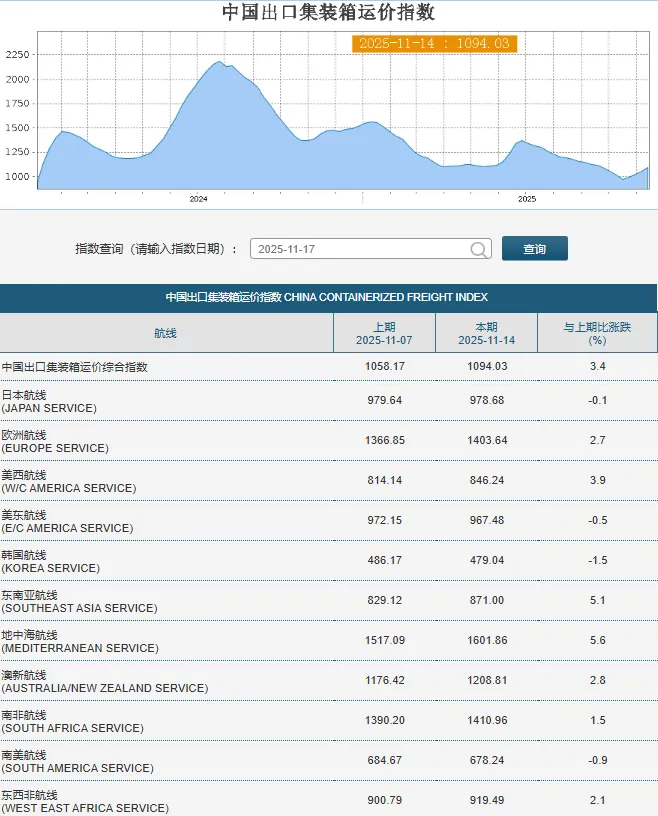The height and width of the screenshot is (816, 658).
Task: Click the orange 2025-11-14 date tooltip label
Action: click(434, 44)
